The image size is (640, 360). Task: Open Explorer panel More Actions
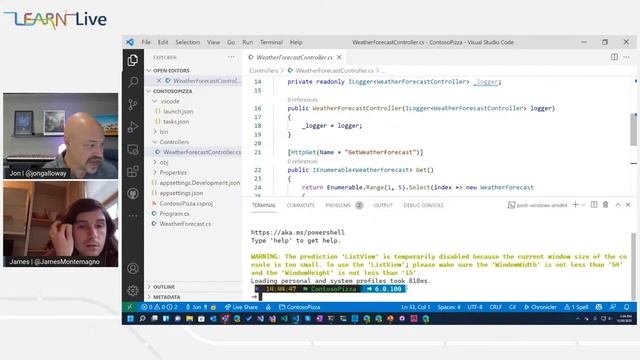click(231, 58)
